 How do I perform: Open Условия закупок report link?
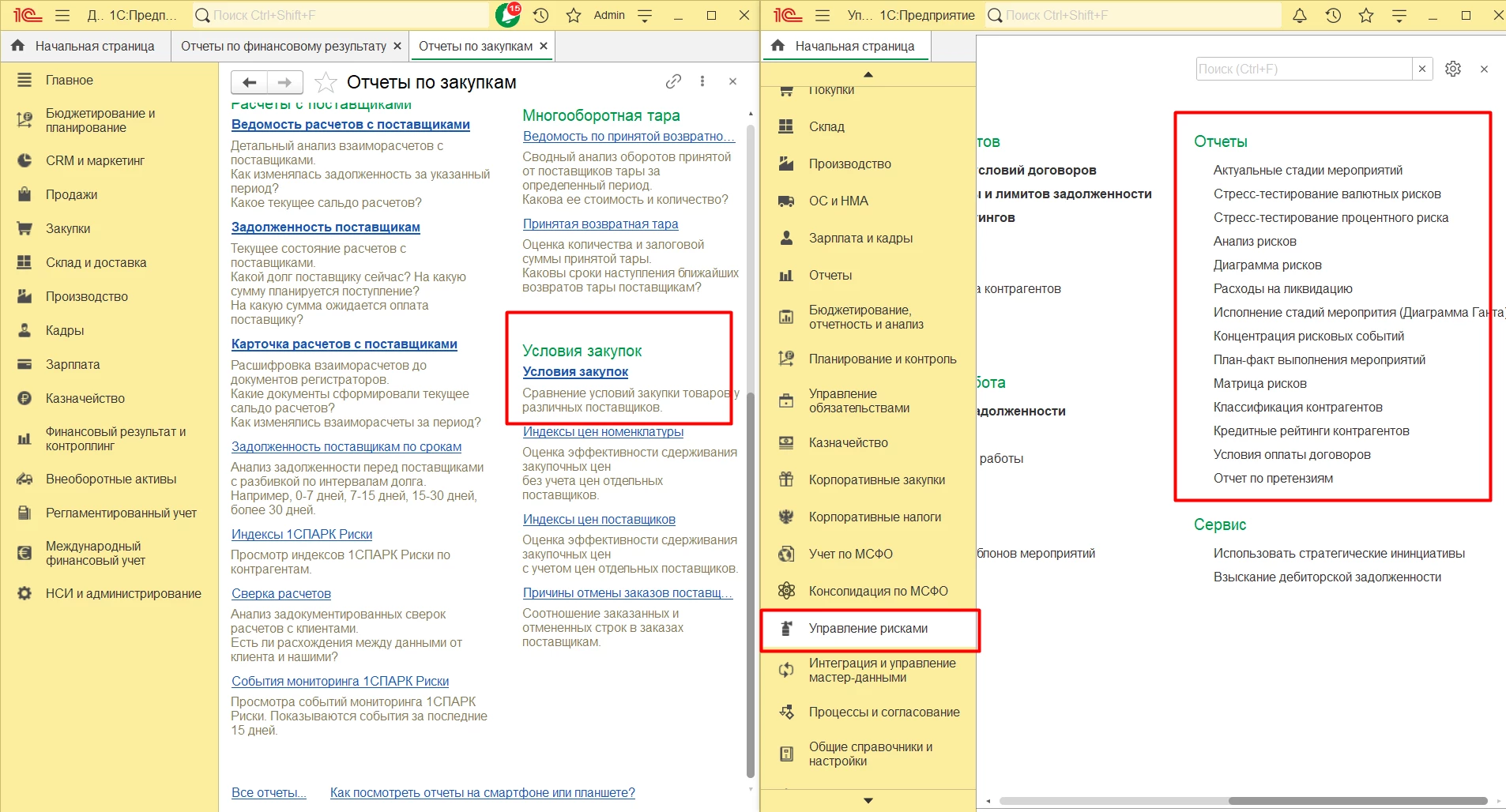575,371
